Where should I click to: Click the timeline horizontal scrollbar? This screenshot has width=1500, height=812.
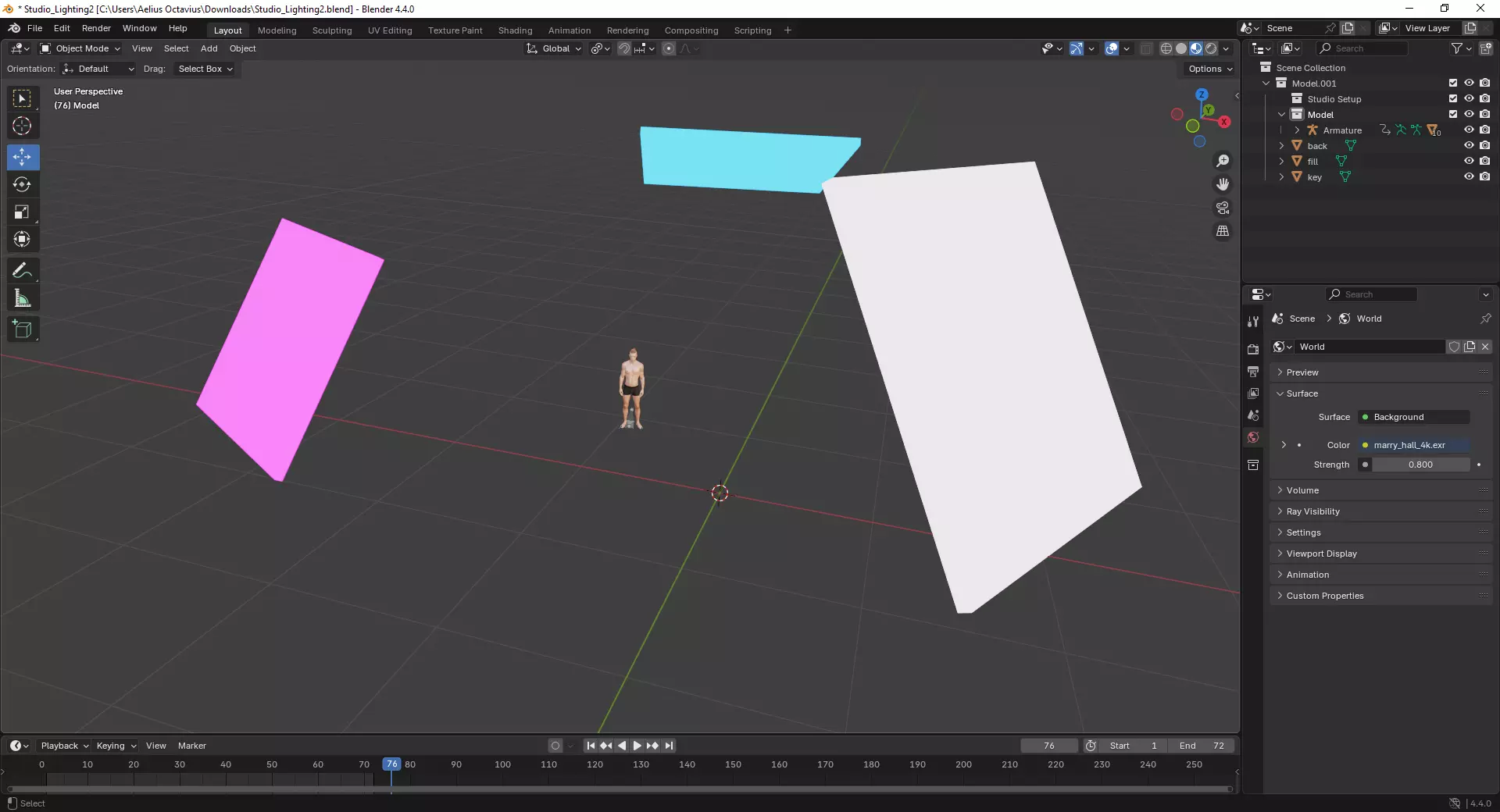[x=620, y=789]
